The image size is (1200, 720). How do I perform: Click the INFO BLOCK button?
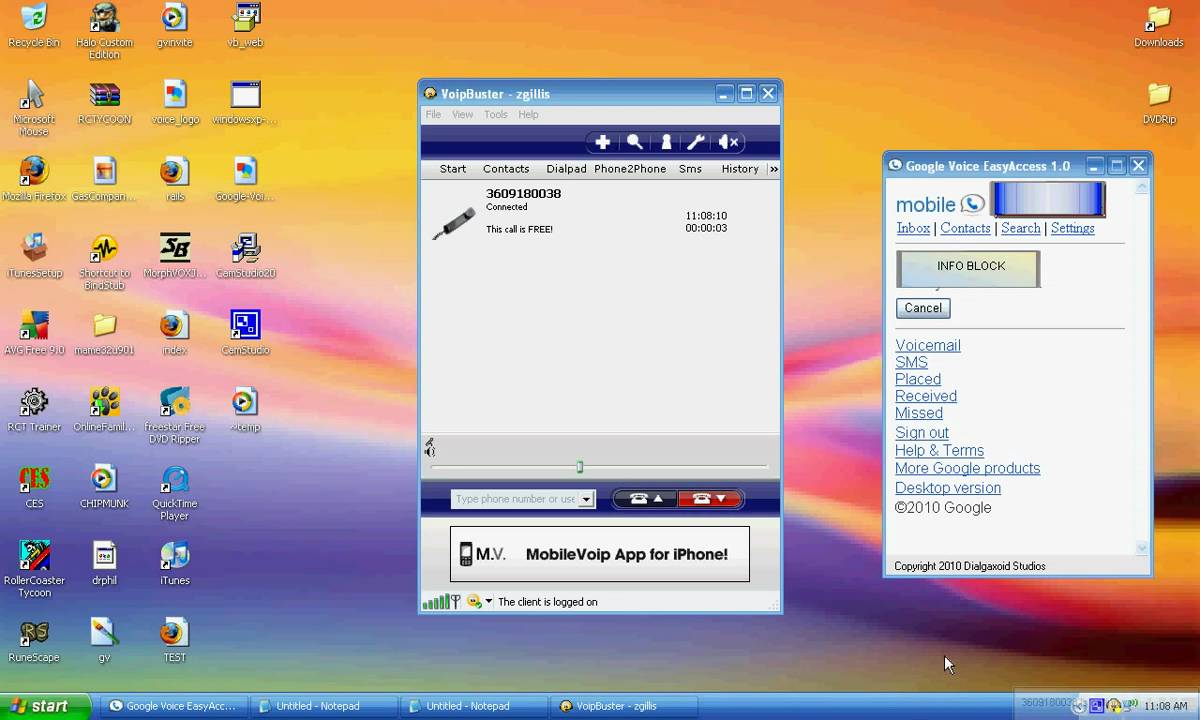coord(968,268)
